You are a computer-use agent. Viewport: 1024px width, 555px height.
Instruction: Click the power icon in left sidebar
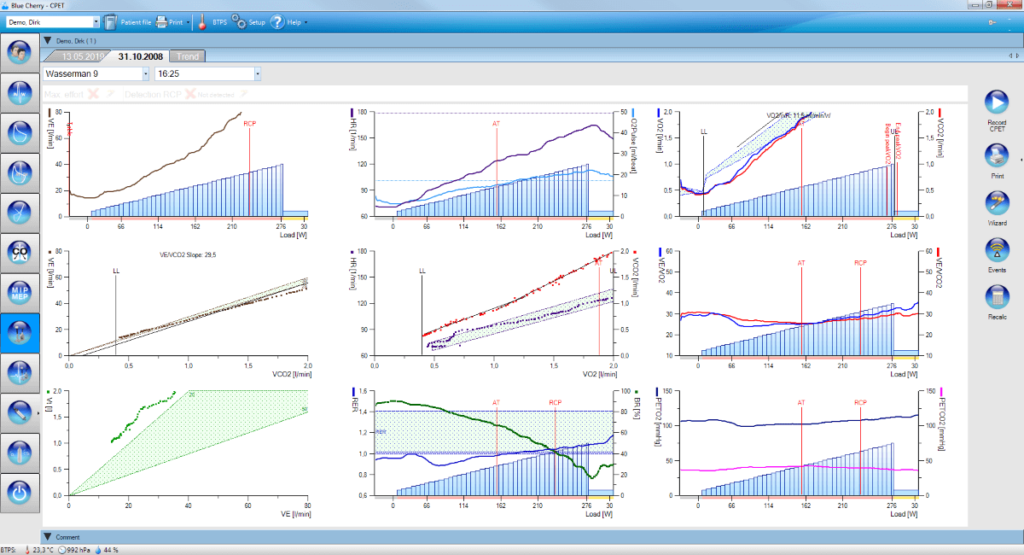[20, 491]
